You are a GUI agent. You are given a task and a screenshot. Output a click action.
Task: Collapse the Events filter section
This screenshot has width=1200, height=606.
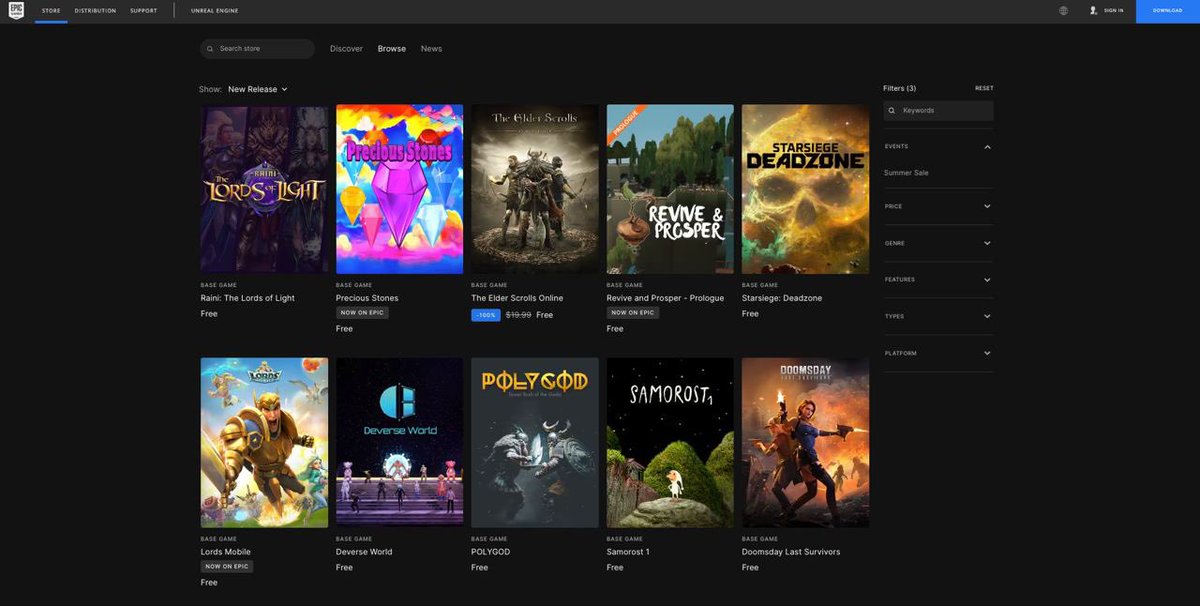tap(938, 147)
